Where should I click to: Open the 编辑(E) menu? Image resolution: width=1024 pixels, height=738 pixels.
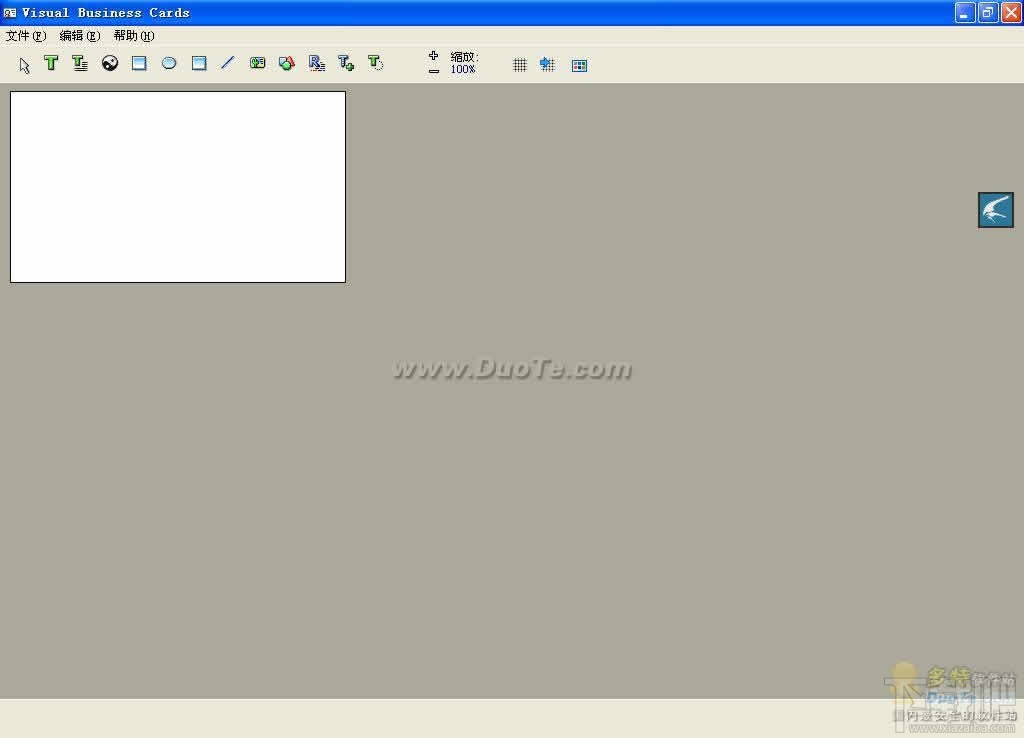[x=80, y=35]
